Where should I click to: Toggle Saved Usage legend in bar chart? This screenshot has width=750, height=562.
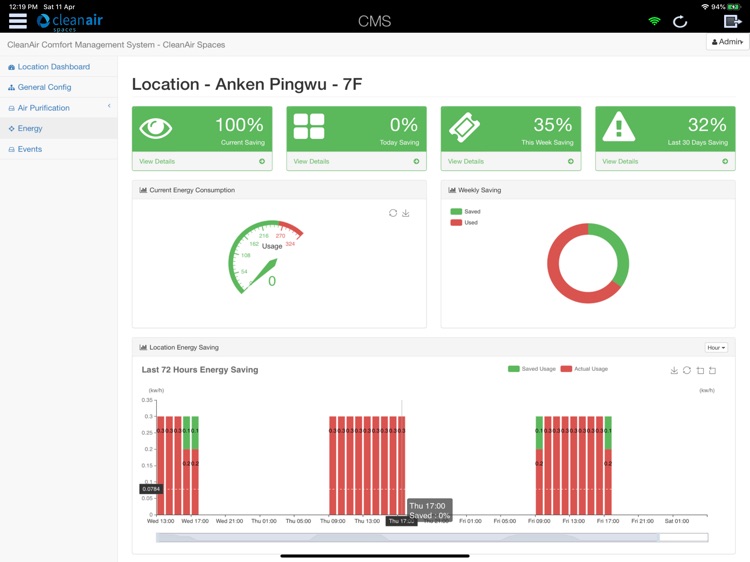(532, 369)
